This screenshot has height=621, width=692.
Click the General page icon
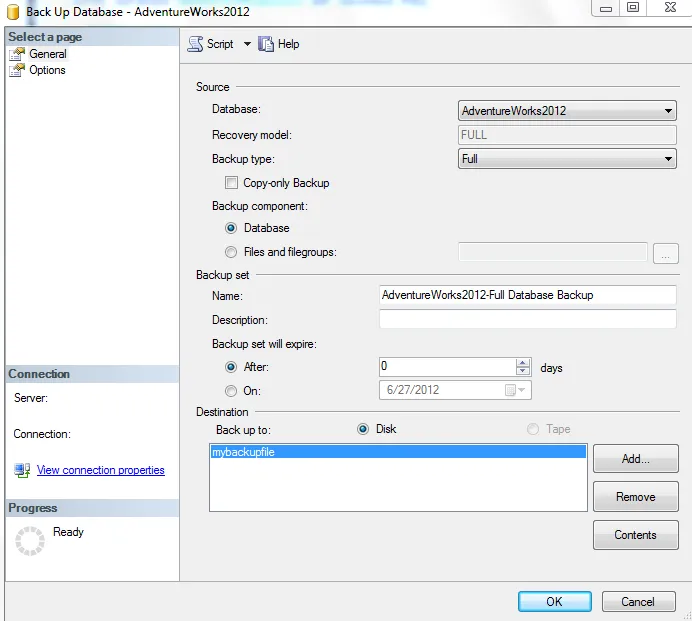coord(17,54)
